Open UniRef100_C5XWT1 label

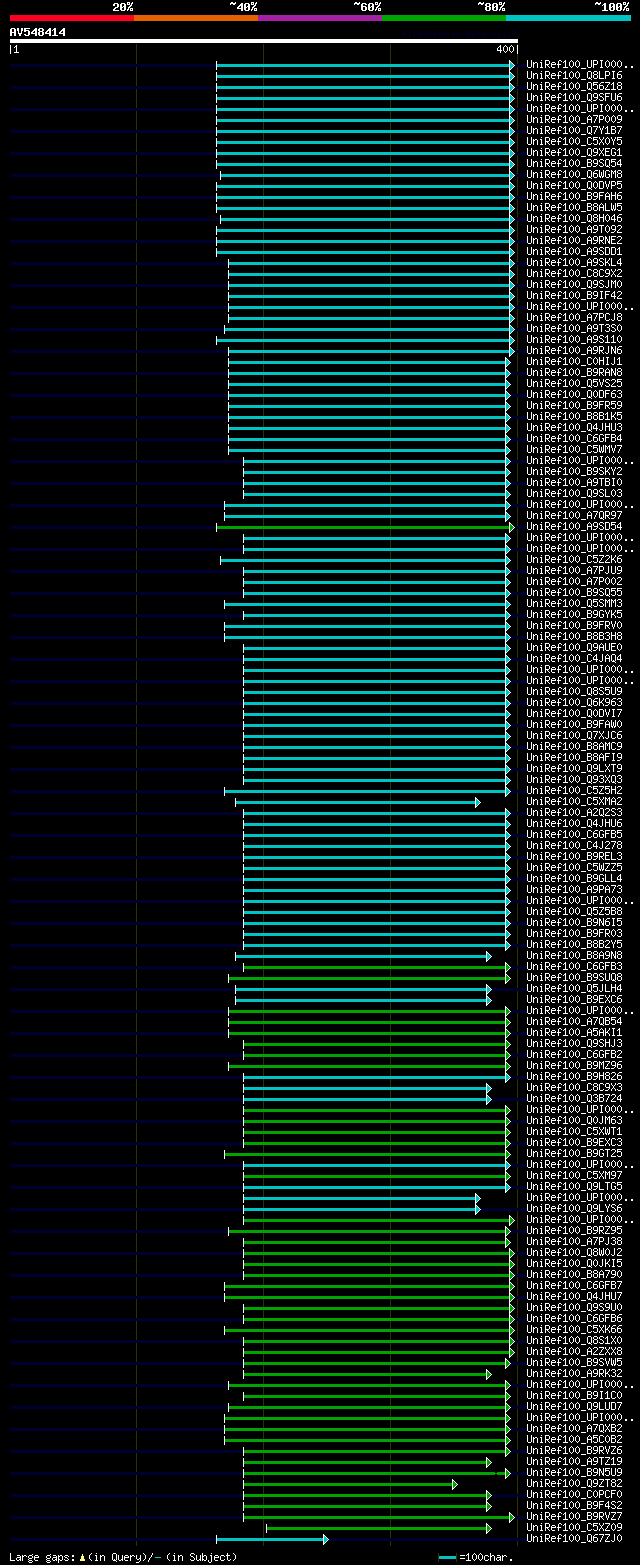click(x=574, y=1131)
